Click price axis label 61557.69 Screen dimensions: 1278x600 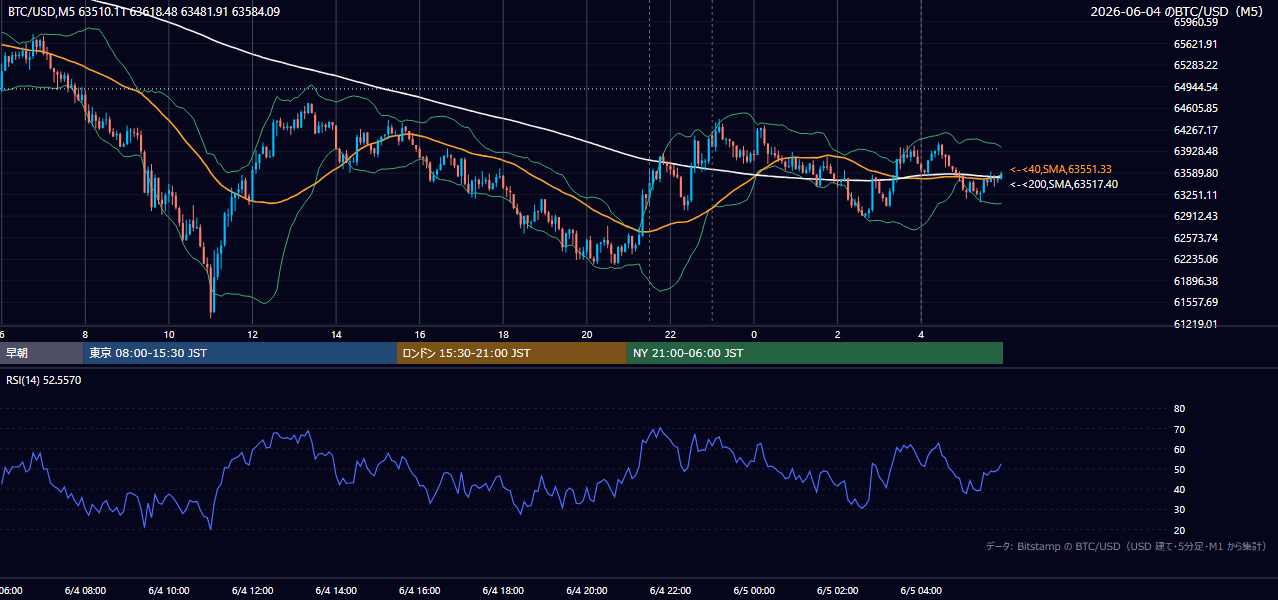coord(1195,302)
